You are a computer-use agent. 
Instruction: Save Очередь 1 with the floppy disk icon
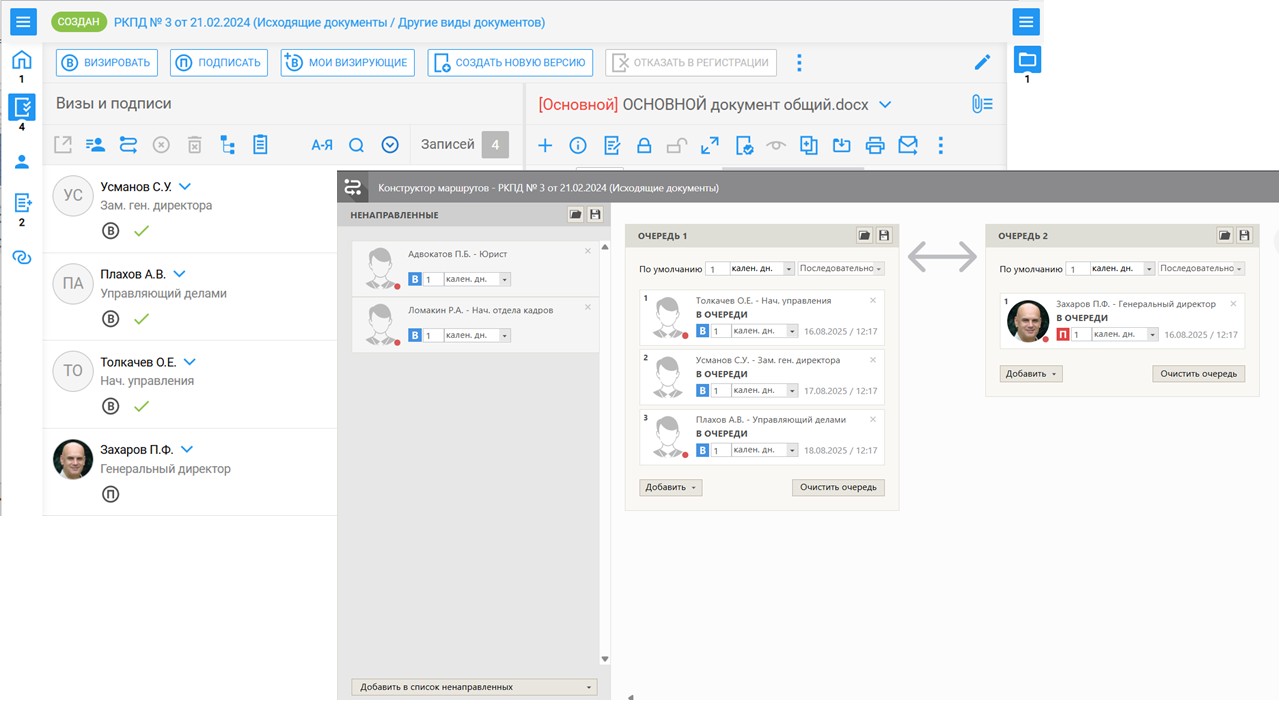(884, 236)
